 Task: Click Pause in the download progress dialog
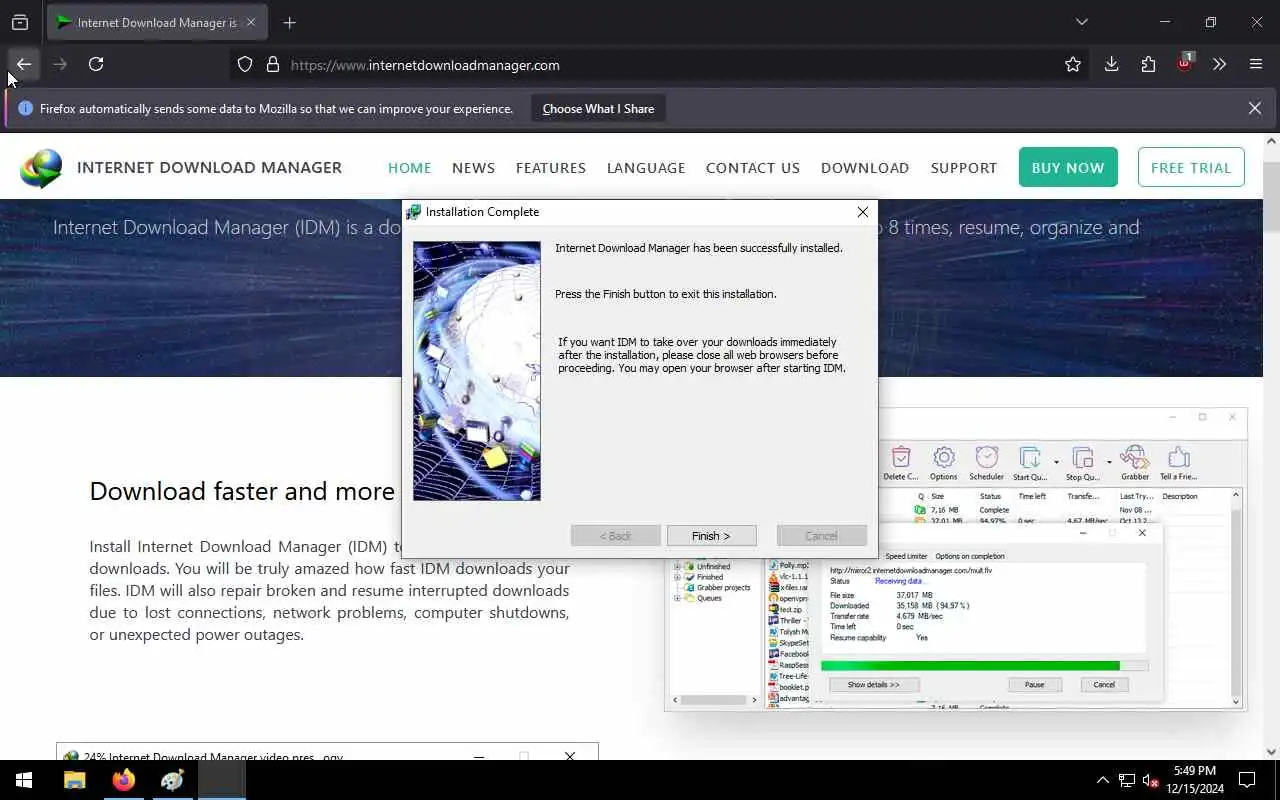[1034, 685]
